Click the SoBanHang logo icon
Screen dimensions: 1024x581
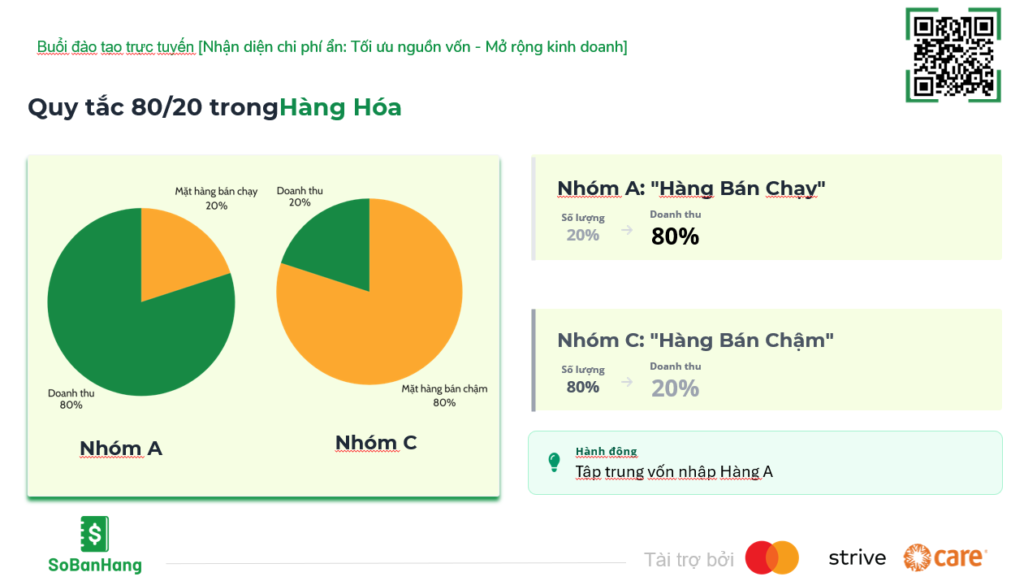pos(95,534)
